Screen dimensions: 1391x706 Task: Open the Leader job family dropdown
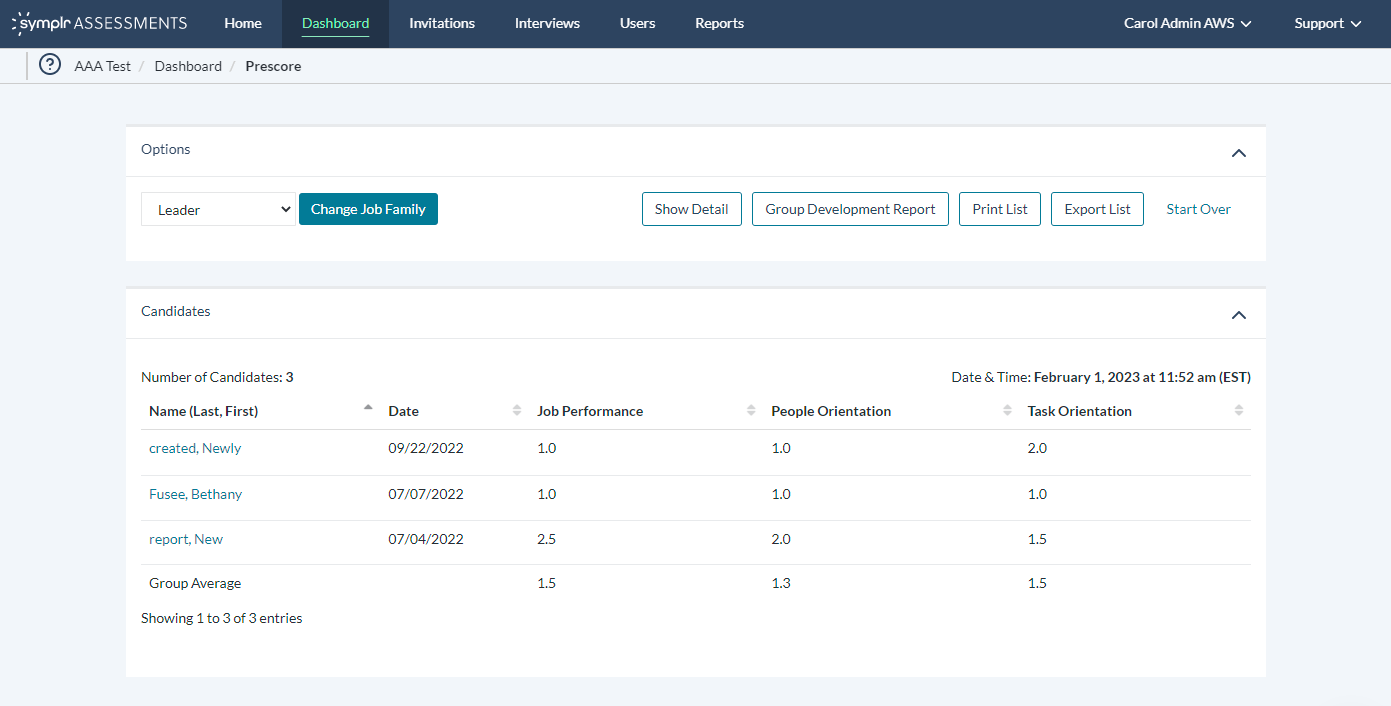tap(218, 210)
